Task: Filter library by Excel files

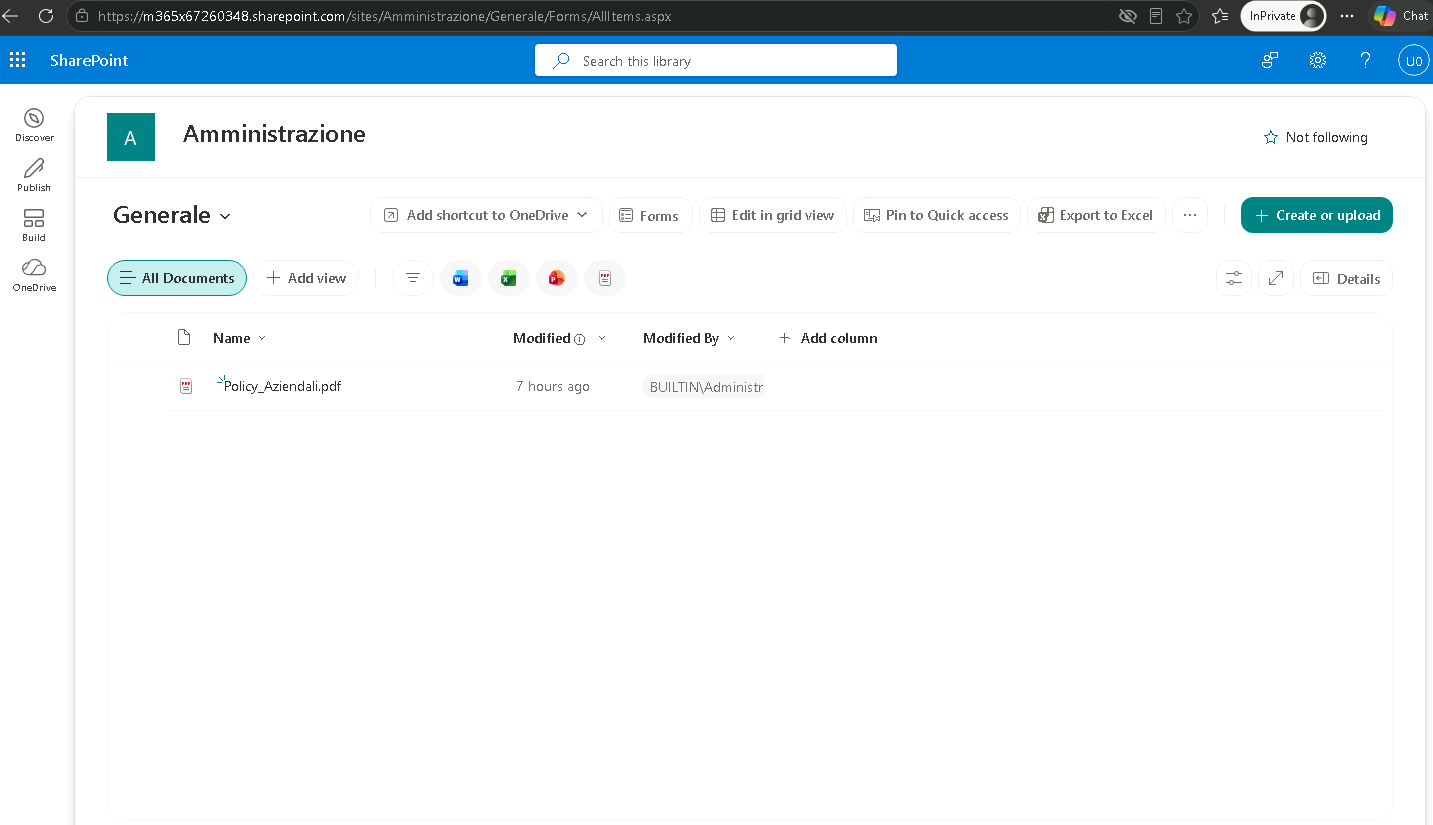Action: click(x=508, y=278)
